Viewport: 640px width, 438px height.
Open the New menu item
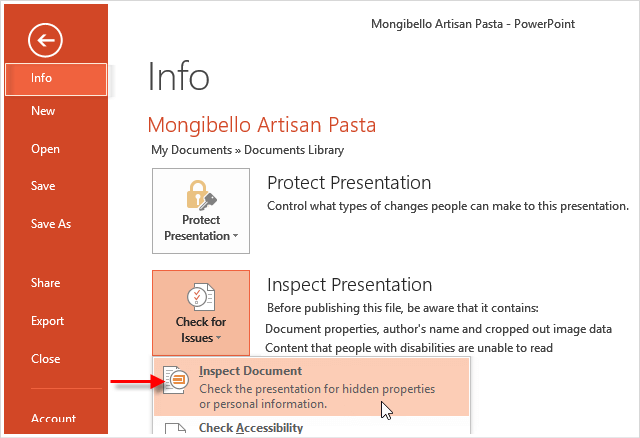coord(43,111)
